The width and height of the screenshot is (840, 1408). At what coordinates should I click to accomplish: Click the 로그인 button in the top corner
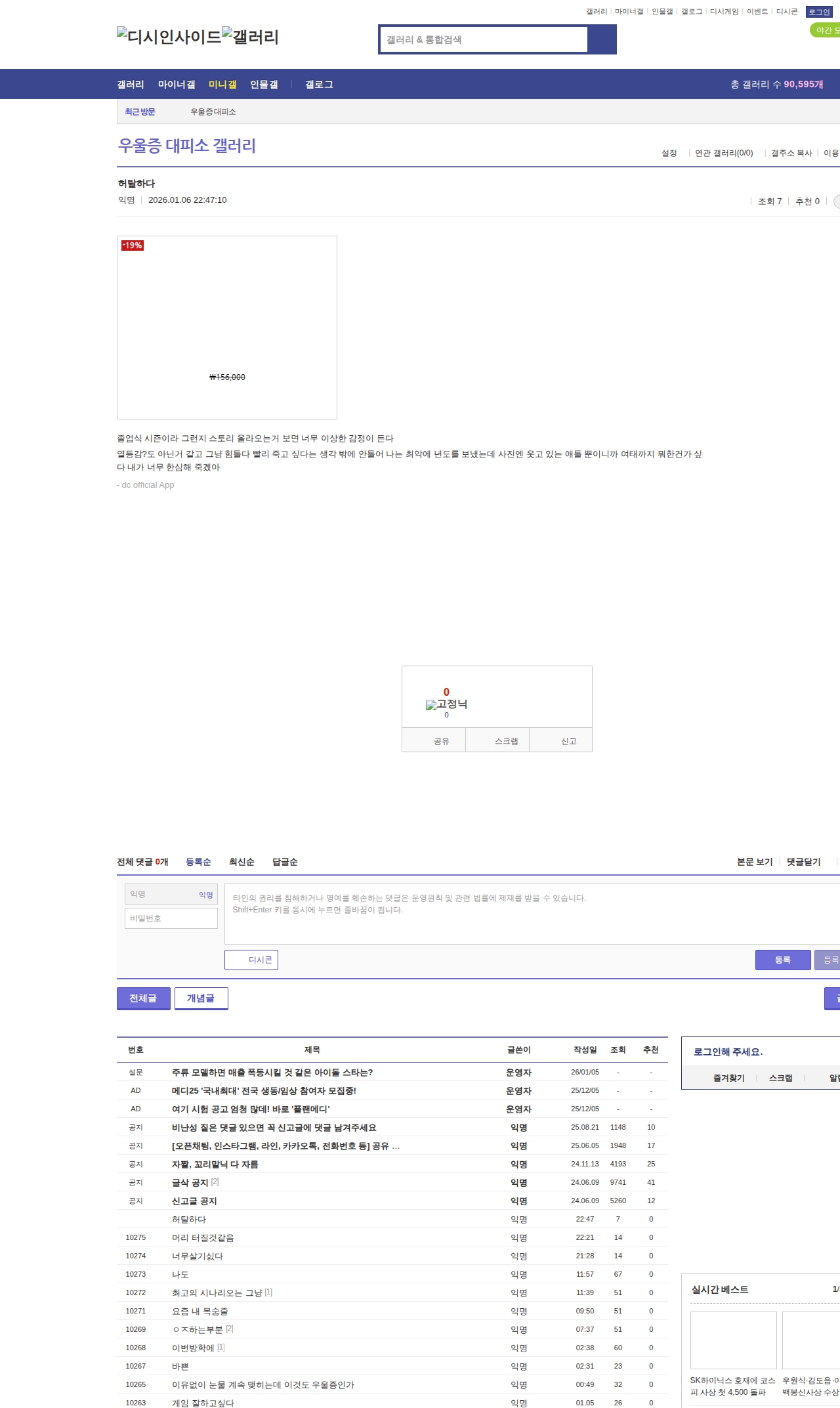(819, 12)
